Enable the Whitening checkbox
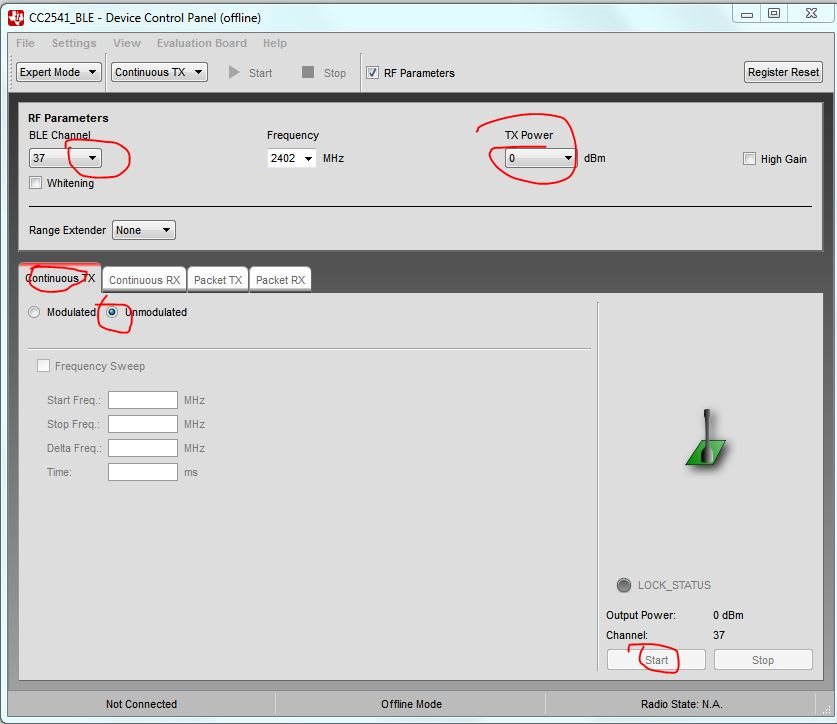This screenshot has width=837, height=724. pyautogui.click(x=35, y=183)
